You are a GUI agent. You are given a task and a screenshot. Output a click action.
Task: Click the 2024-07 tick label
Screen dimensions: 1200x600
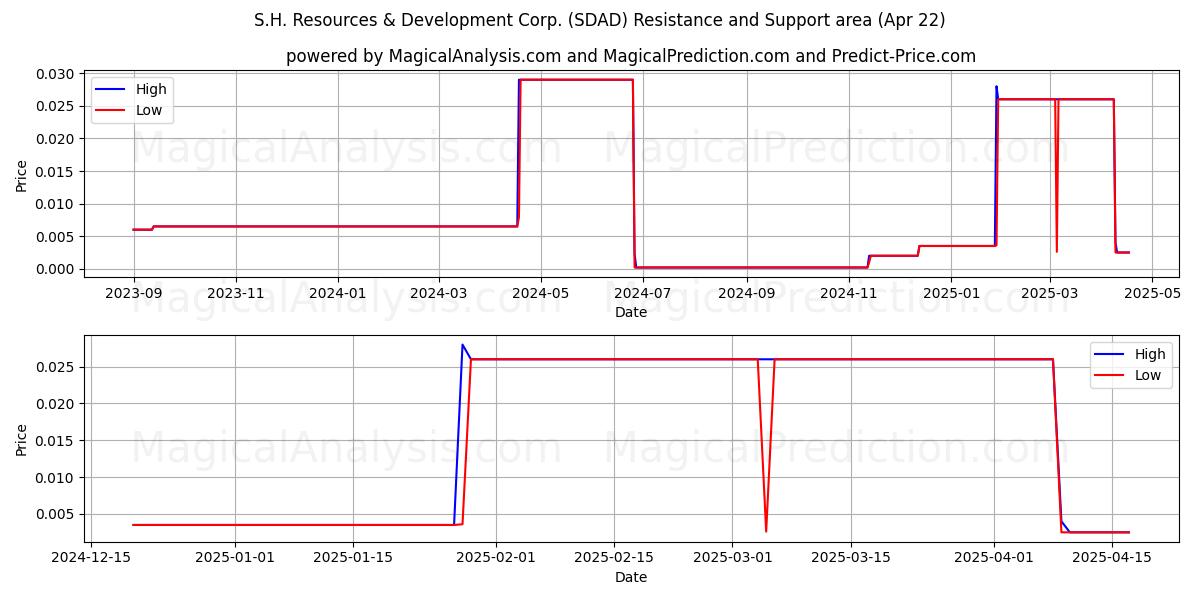[x=643, y=293]
